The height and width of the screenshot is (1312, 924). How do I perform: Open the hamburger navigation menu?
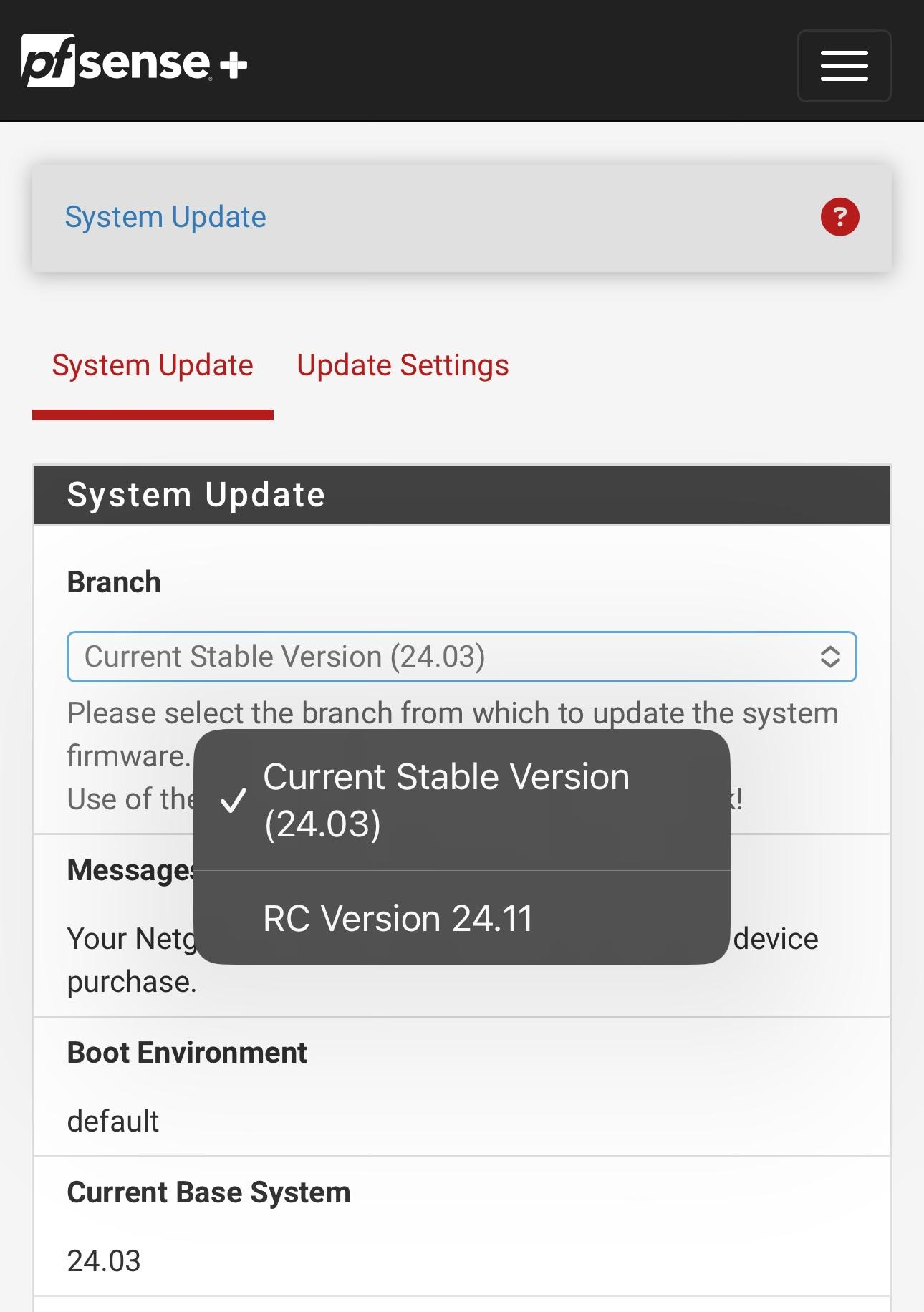point(844,66)
